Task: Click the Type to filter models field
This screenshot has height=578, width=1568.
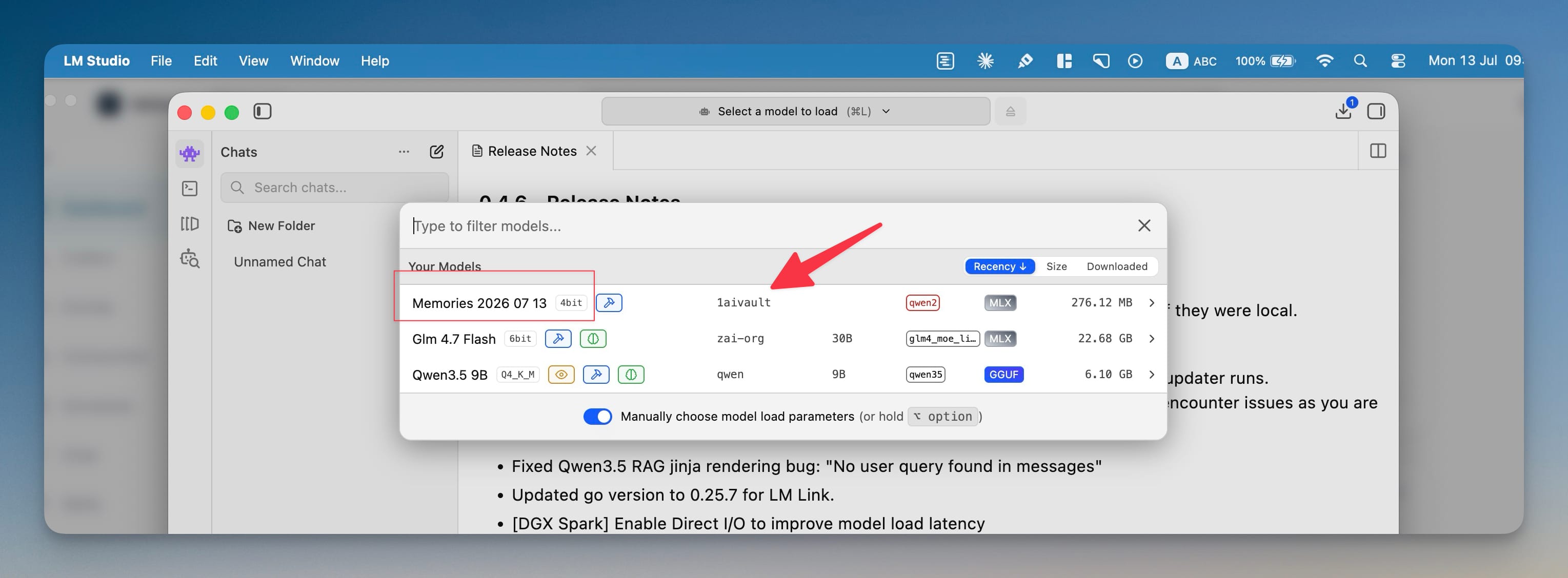Action: pos(767,226)
